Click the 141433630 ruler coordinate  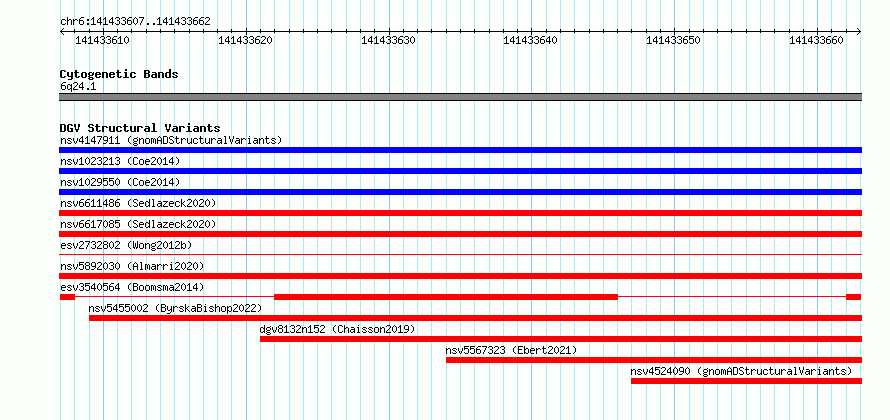click(388, 40)
